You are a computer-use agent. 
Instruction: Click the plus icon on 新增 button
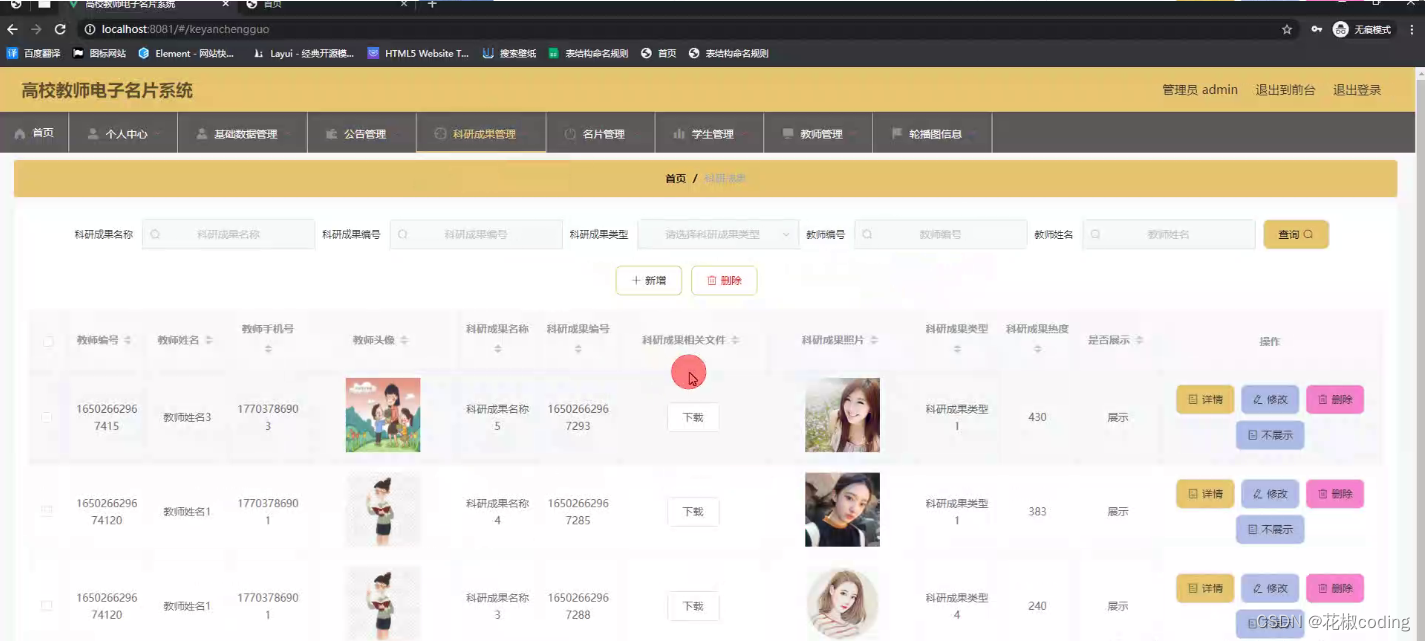pyautogui.click(x=637, y=280)
